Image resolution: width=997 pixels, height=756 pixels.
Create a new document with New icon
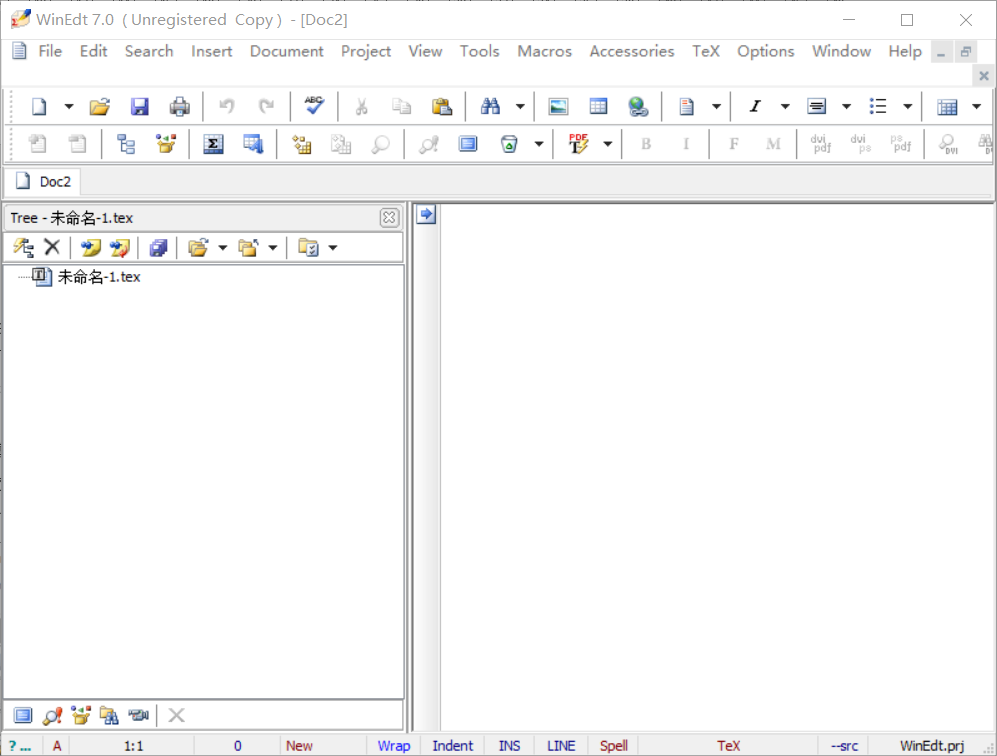coord(39,106)
